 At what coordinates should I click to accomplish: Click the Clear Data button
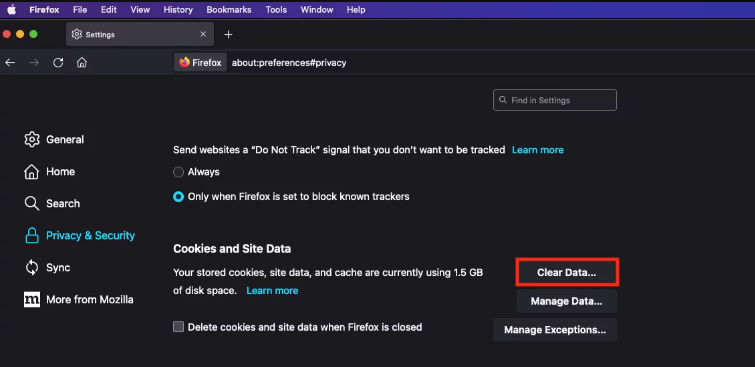[567, 273]
